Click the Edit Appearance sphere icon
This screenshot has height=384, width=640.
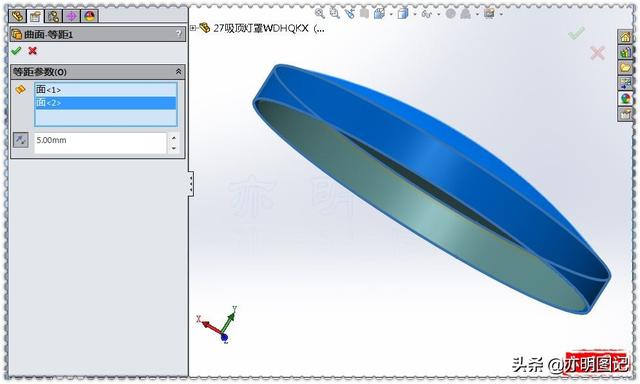pos(450,13)
